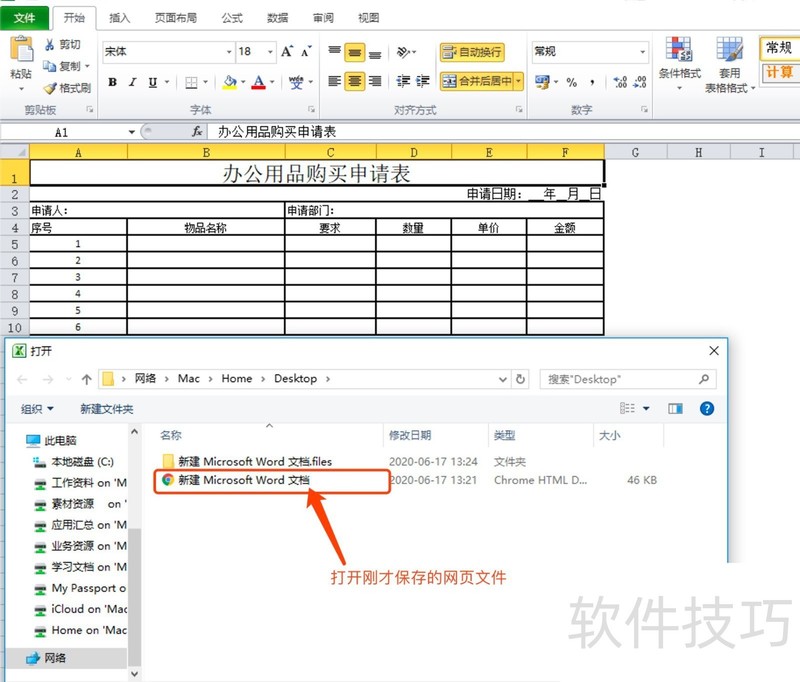Open the view options dropdown arrow

click(x=646, y=409)
